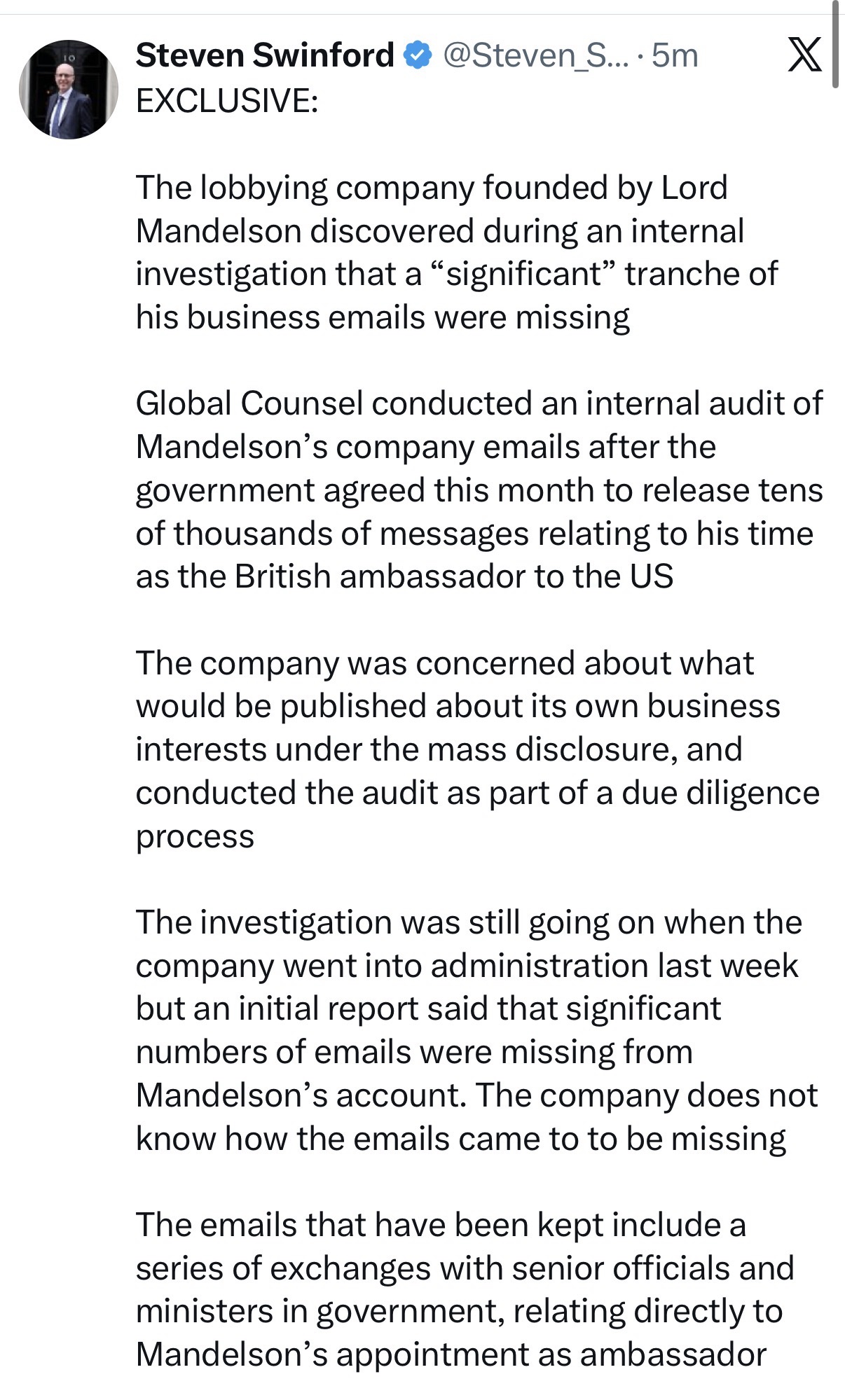Click the scrollbar thumb at right edge
The height and width of the screenshot is (1400, 845).
pos(835,43)
